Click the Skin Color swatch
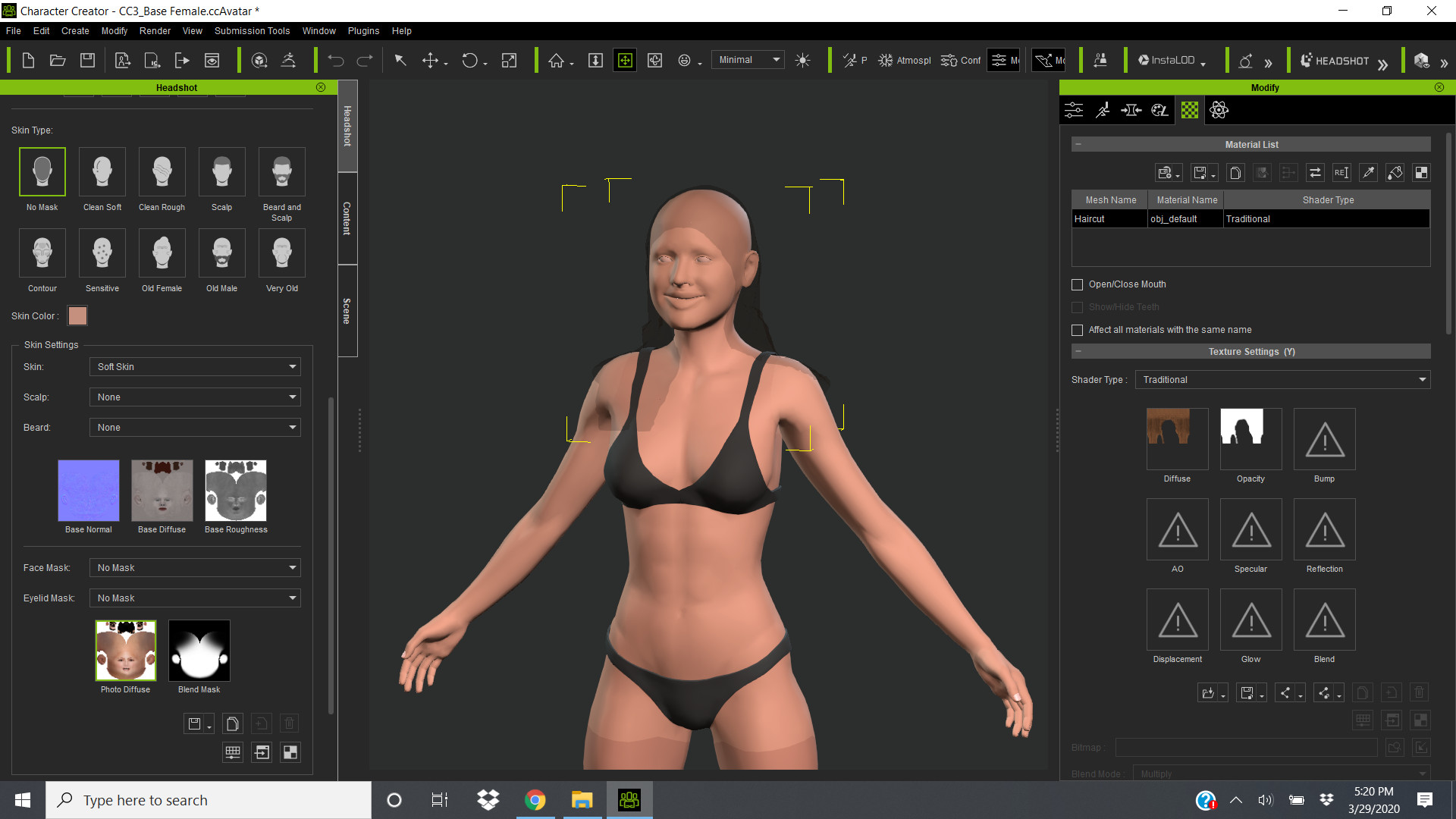This screenshot has height=819, width=1456. tap(77, 316)
